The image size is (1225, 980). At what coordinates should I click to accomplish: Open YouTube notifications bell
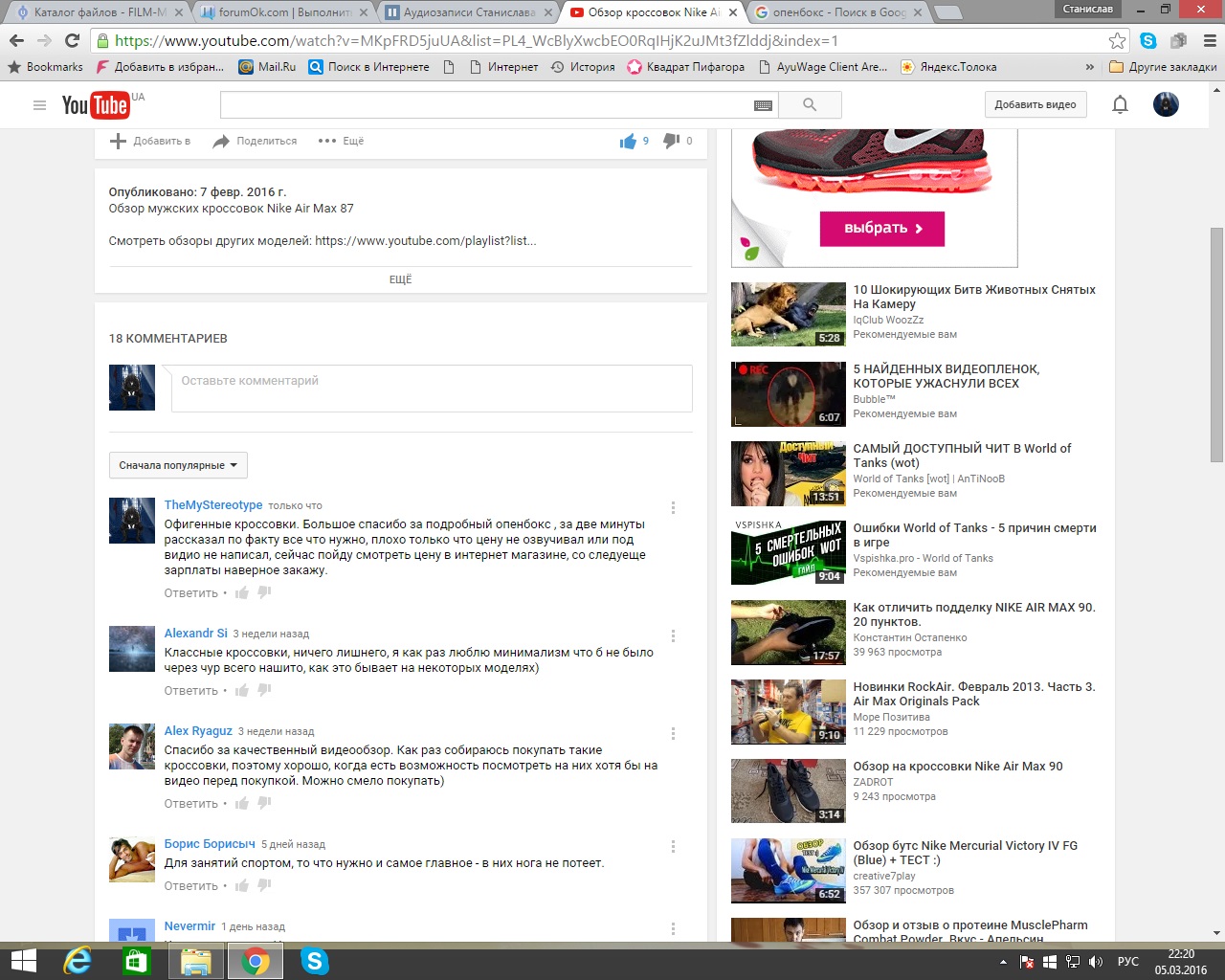point(1120,105)
